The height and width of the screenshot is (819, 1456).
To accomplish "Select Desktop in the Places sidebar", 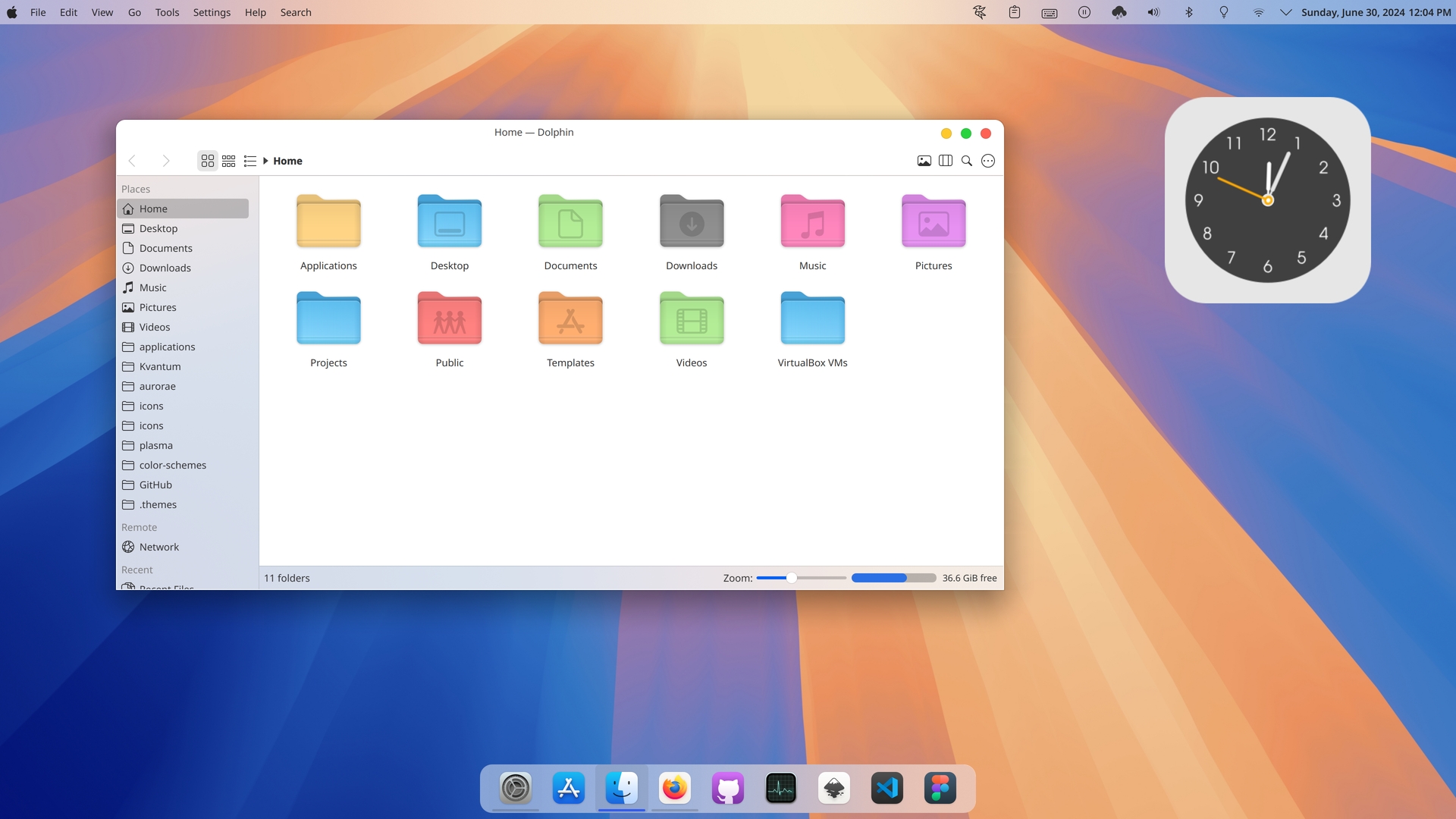I will coord(183,228).
